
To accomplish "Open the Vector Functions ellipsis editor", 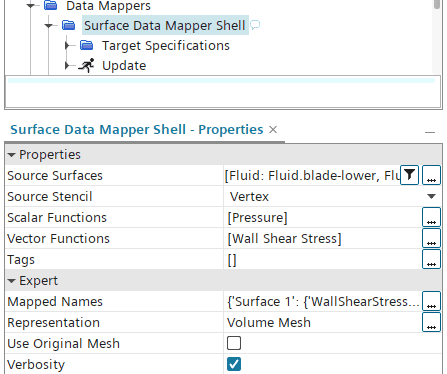I will pos(431,238).
